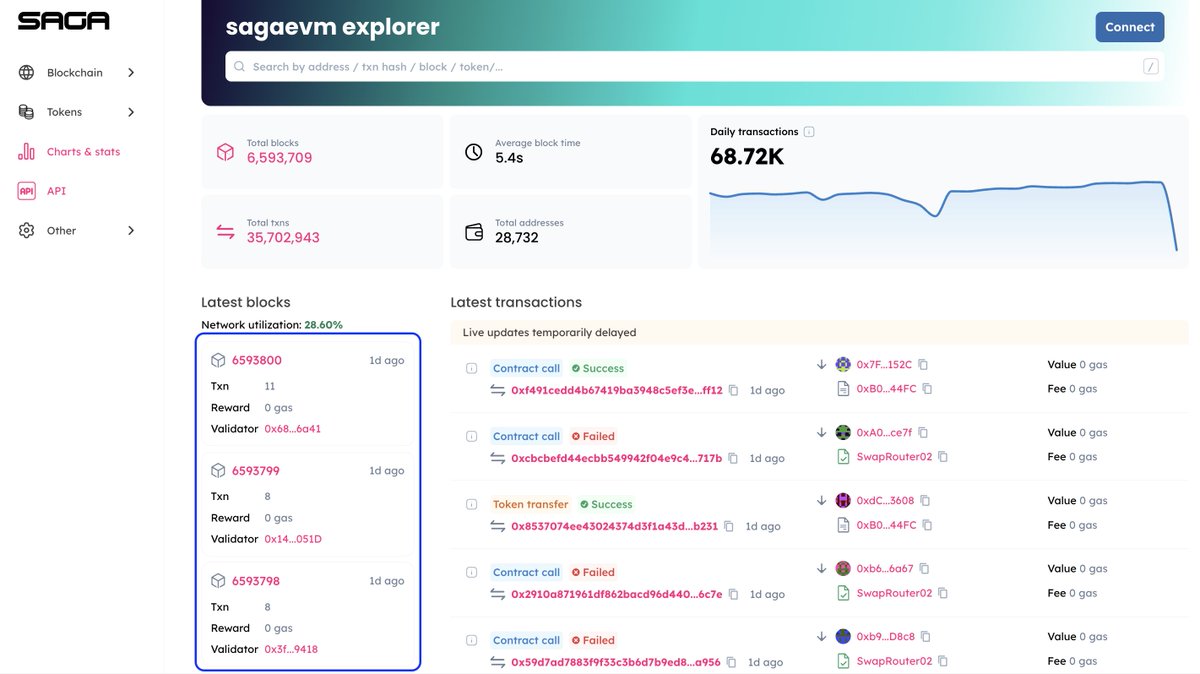
Task: Open SwapRouter02 contract under 0xb6...6a67
Action: 894,593
